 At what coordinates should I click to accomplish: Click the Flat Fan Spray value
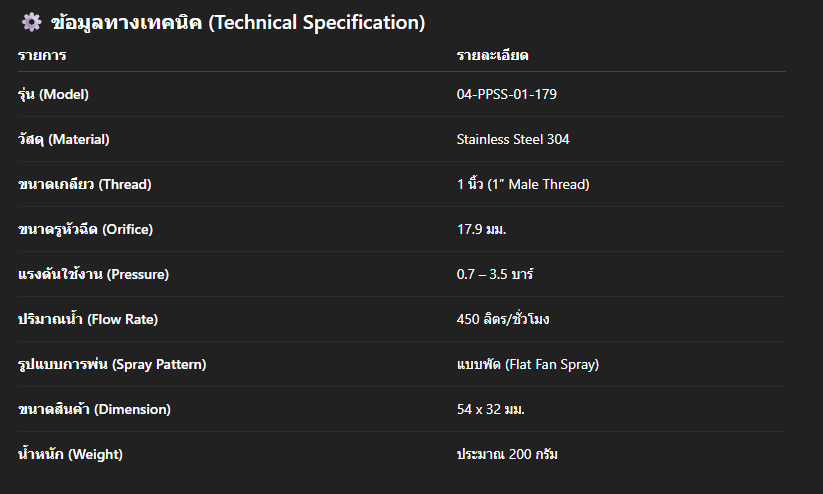point(527,365)
